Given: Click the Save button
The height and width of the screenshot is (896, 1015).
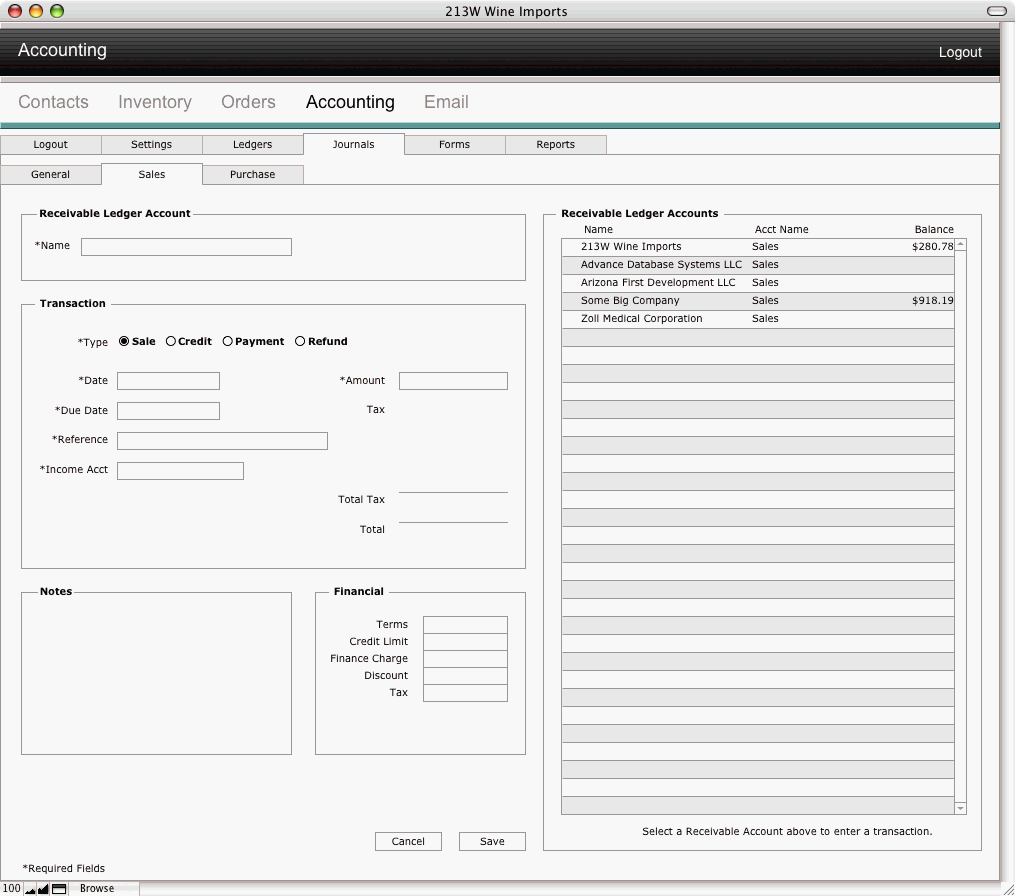Looking at the screenshot, I should (492, 841).
